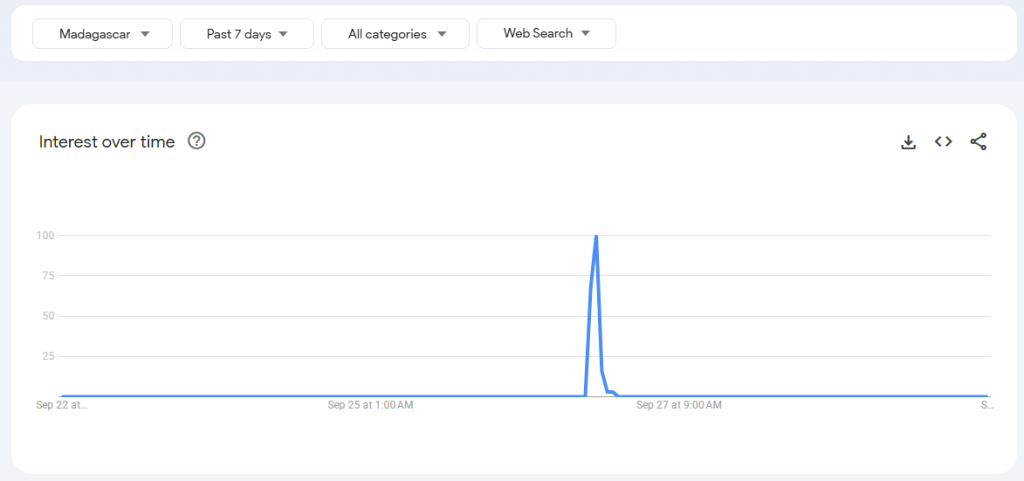Click the Interest over time heading
Image resolution: width=1024 pixels, height=481 pixels.
click(107, 142)
